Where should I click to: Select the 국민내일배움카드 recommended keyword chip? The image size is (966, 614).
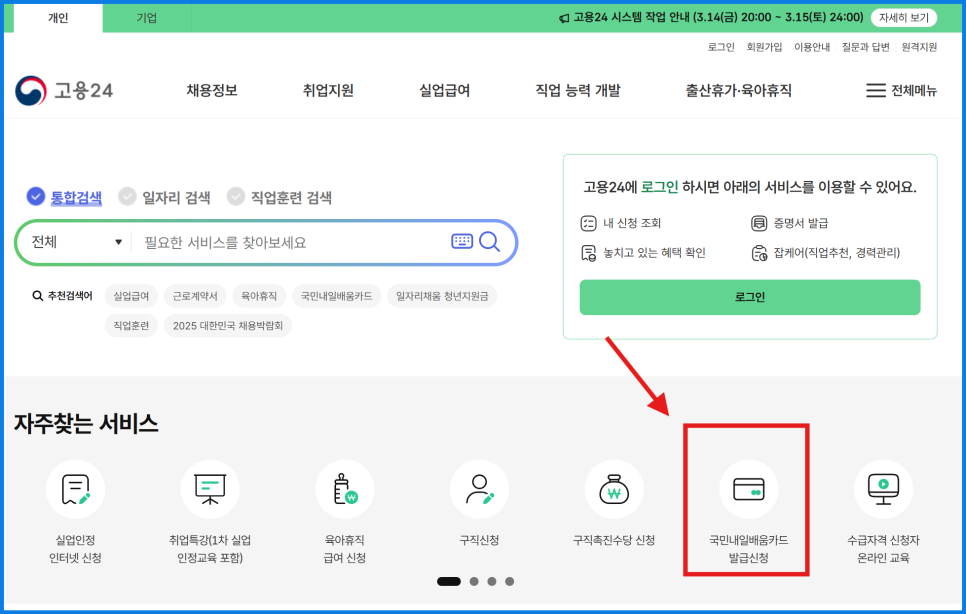(336, 296)
